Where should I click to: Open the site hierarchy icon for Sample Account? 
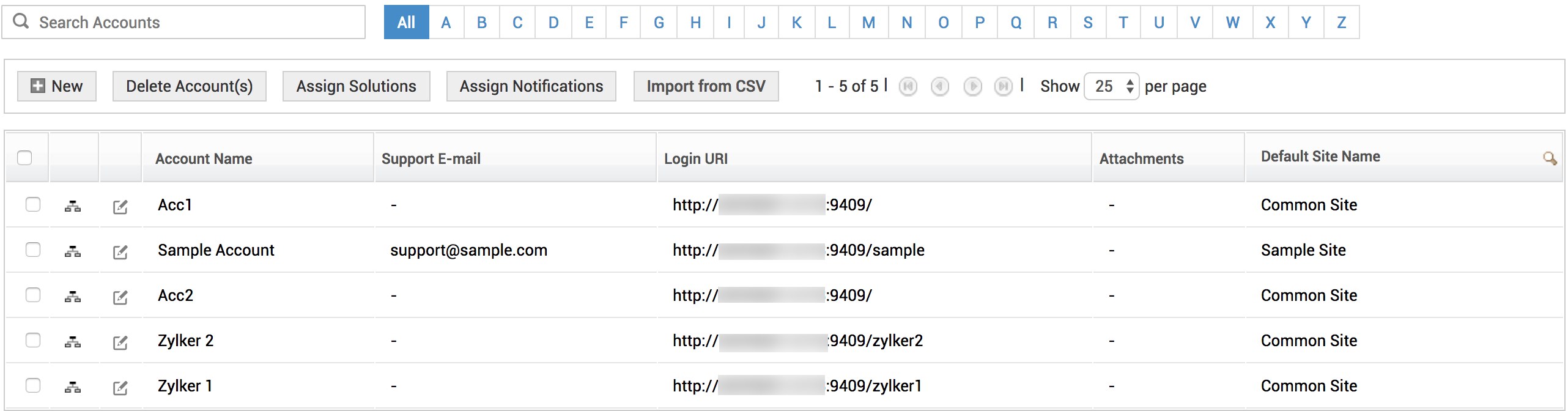[x=73, y=251]
